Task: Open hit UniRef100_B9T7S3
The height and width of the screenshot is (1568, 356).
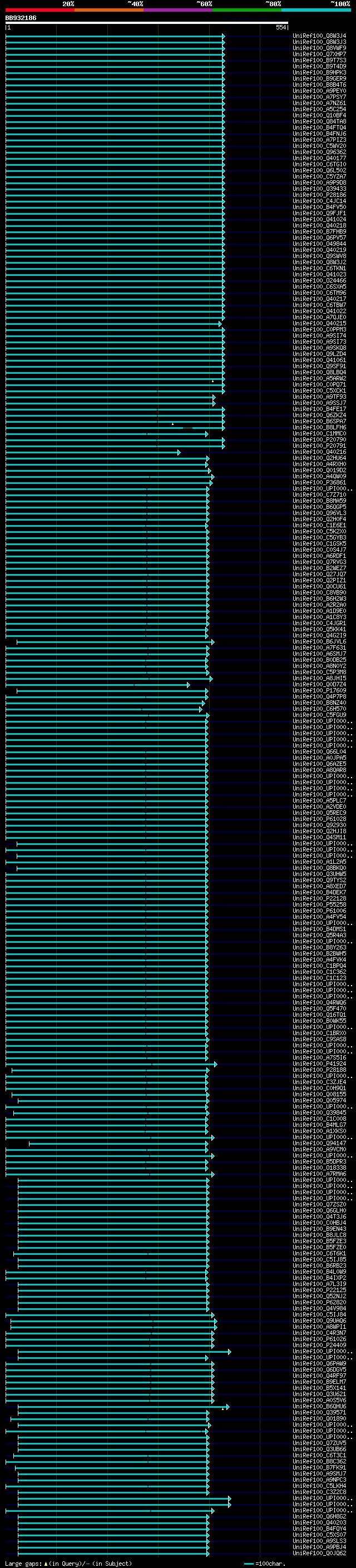Action: point(319,60)
